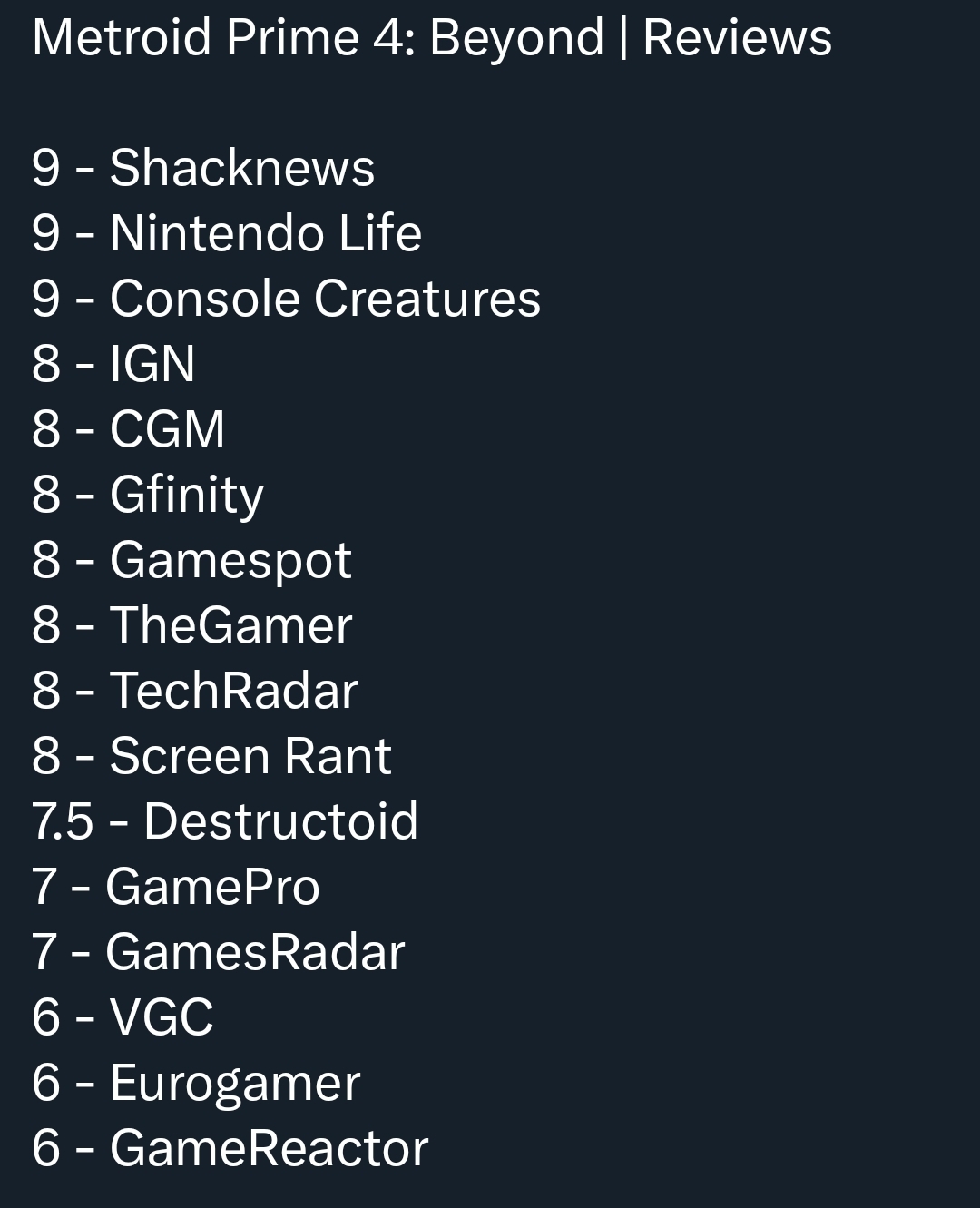The image size is (980, 1208).
Task: Click the Screen Rant review entry
Action: coord(250,756)
